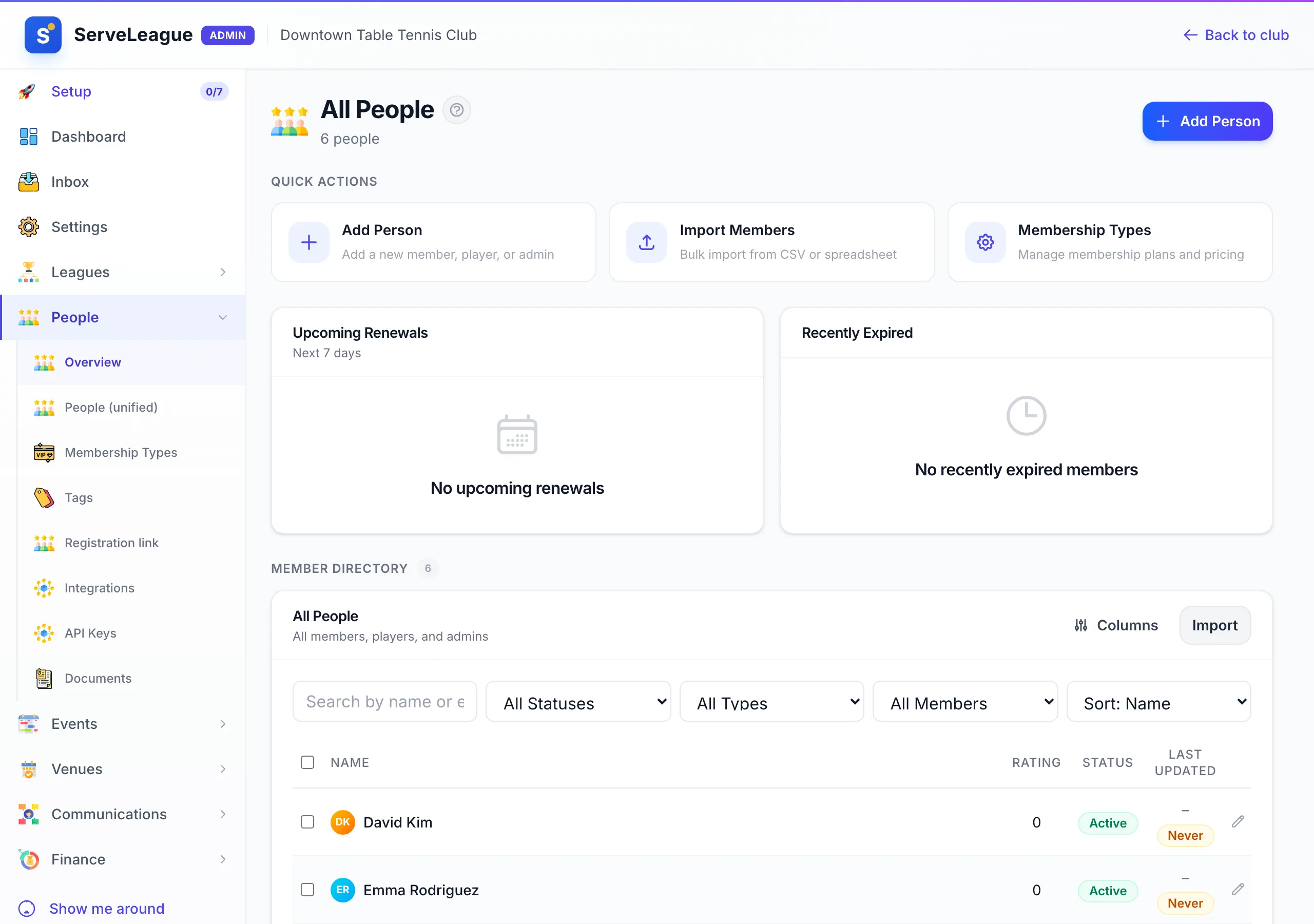Follow the Back to club link
Viewport: 1314px width, 924px height.
click(x=1235, y=35)
